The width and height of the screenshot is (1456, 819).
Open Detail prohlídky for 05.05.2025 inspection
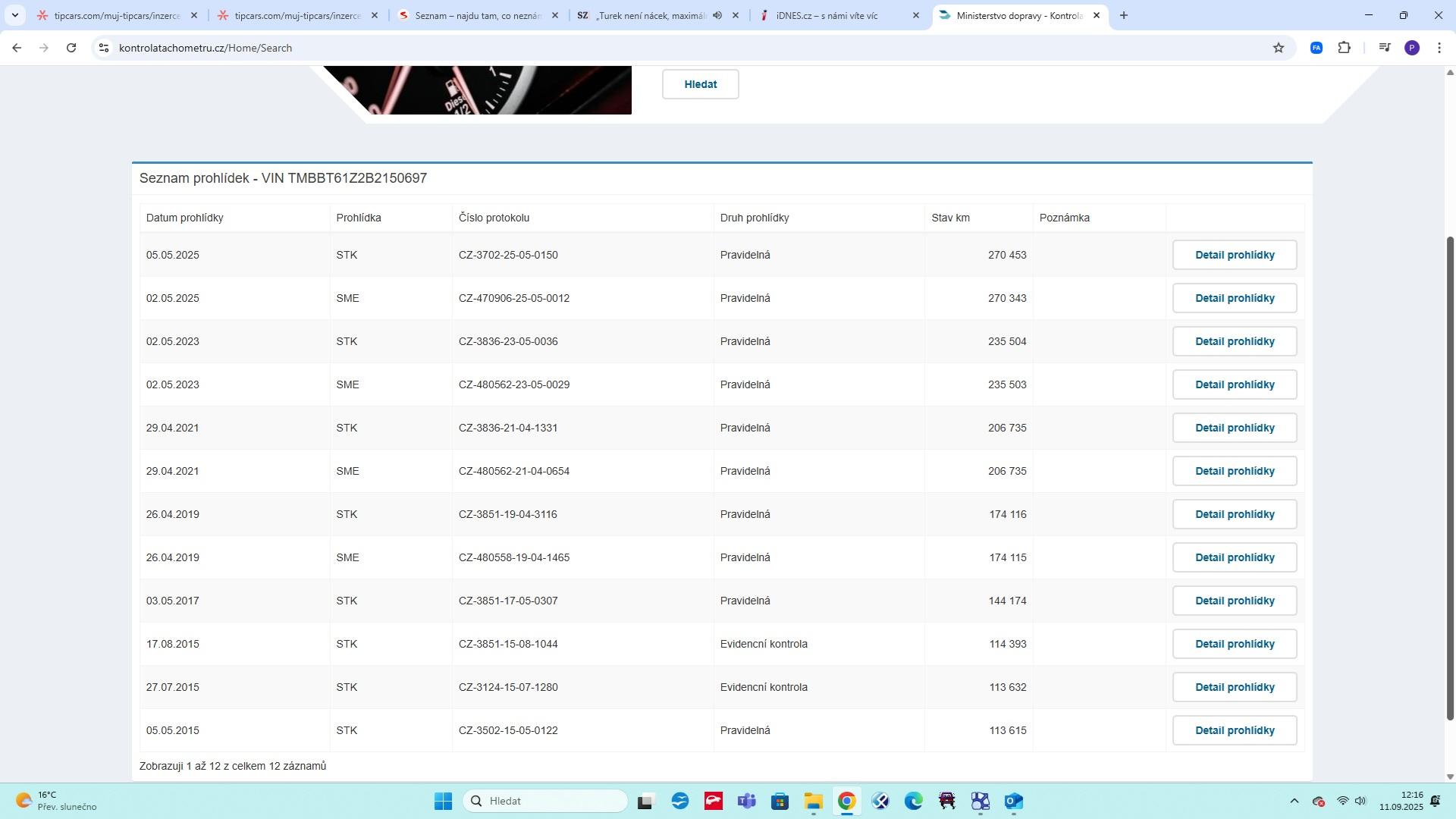(x=1234, y=255)
